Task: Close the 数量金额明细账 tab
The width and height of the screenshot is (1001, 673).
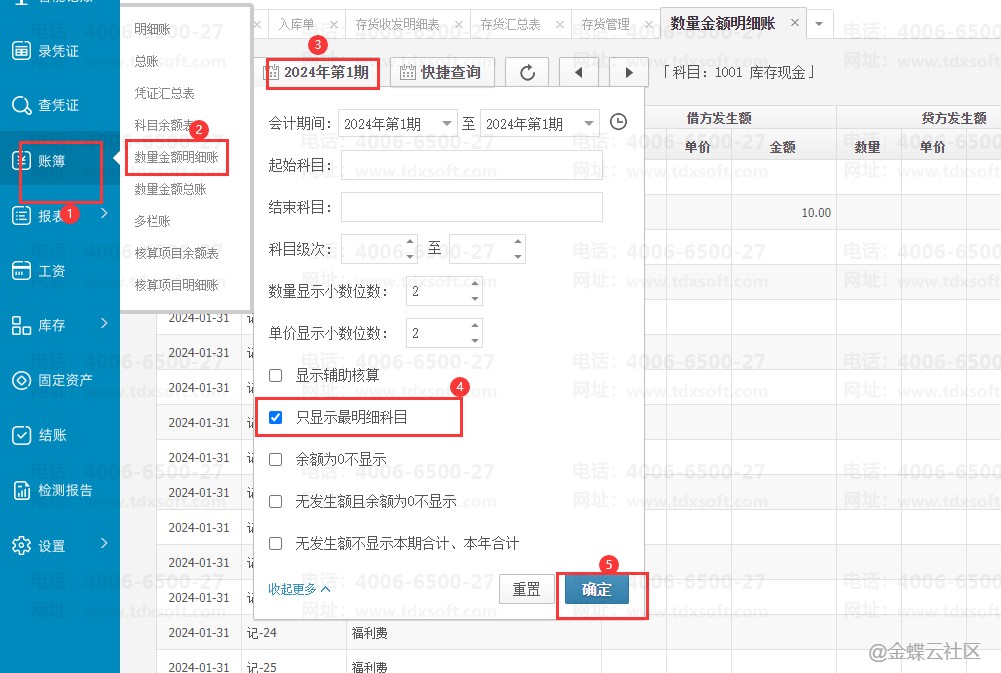Action: [795, 22]
